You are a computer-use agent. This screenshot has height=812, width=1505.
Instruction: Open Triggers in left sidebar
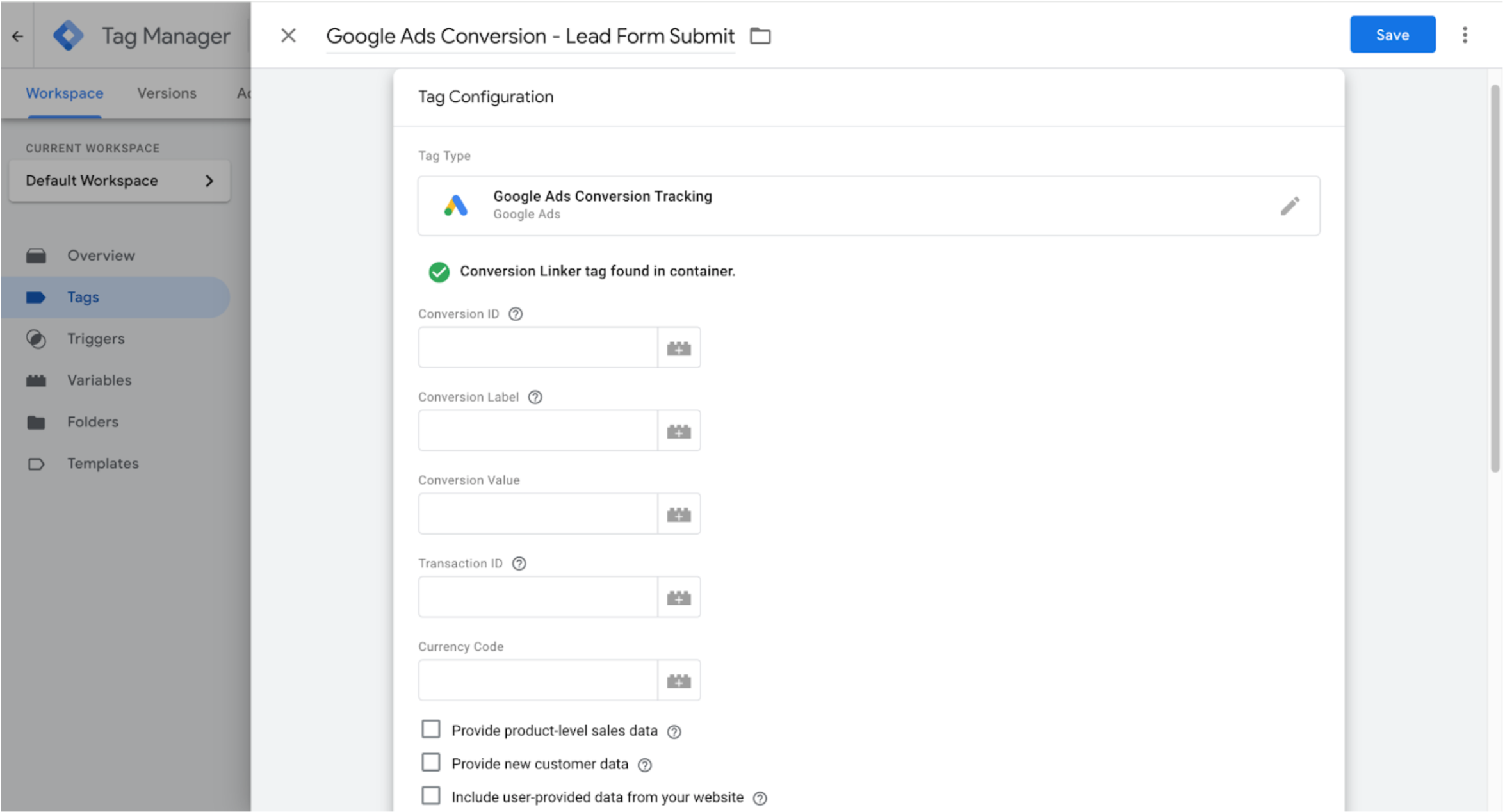[95, 339]
